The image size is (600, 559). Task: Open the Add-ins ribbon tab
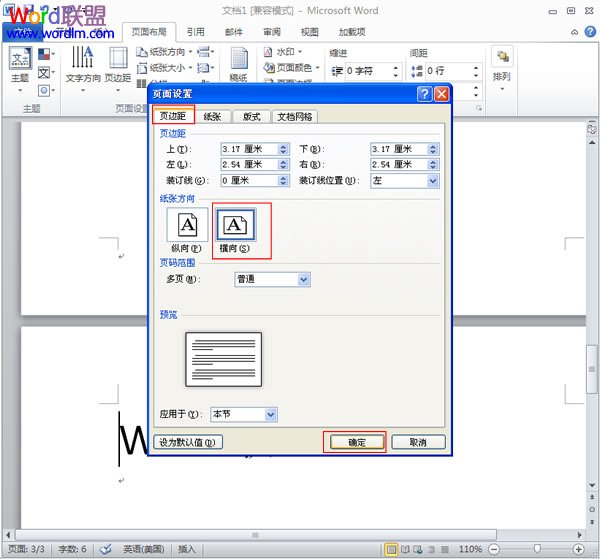pyautogui.click(x=352, y=32)
